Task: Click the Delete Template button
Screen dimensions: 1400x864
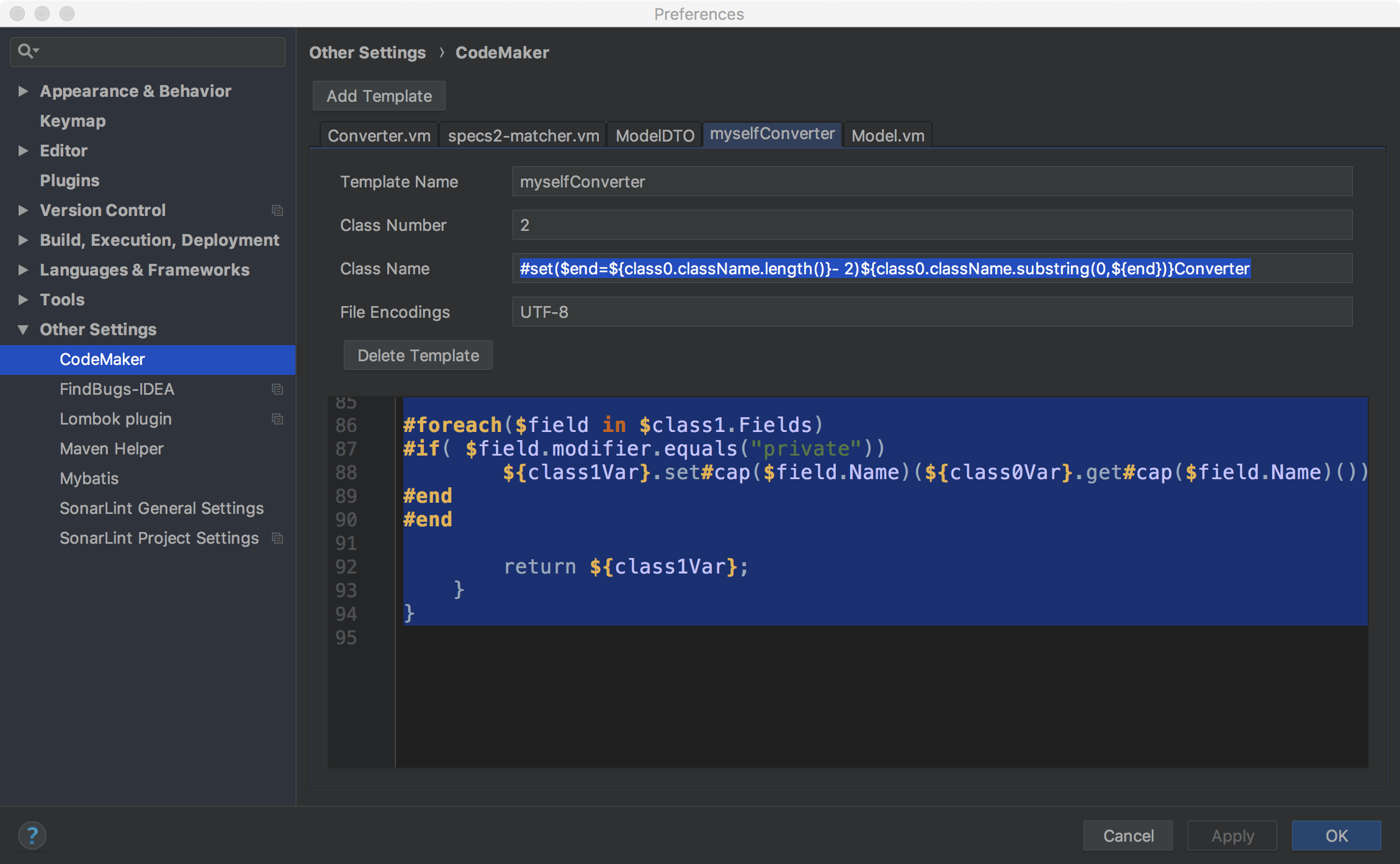Action: [x=418, y=355]
